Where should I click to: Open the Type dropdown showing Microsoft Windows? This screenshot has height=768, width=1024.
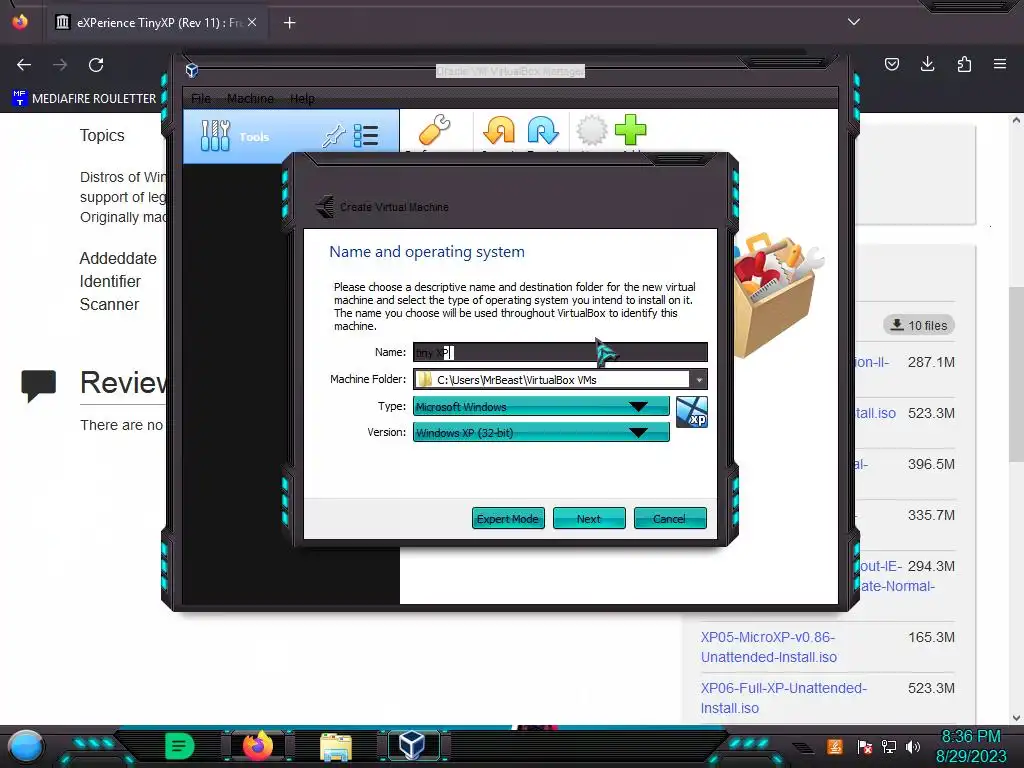541,406
